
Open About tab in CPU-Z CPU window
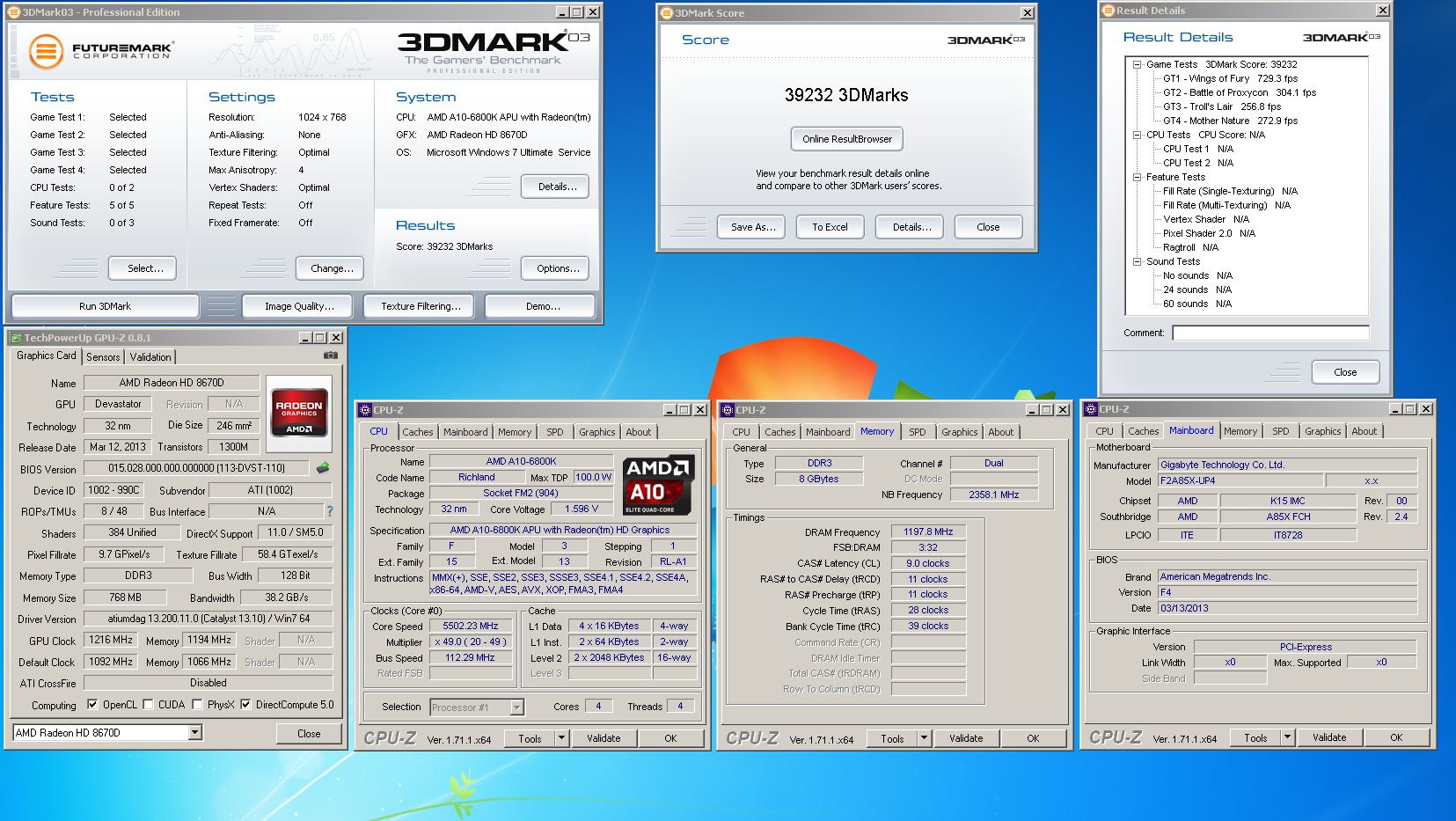(x=639, y=432)
